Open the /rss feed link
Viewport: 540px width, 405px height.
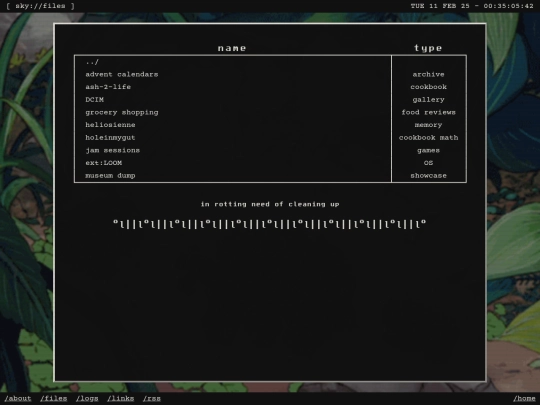click(x=152, y=398)
